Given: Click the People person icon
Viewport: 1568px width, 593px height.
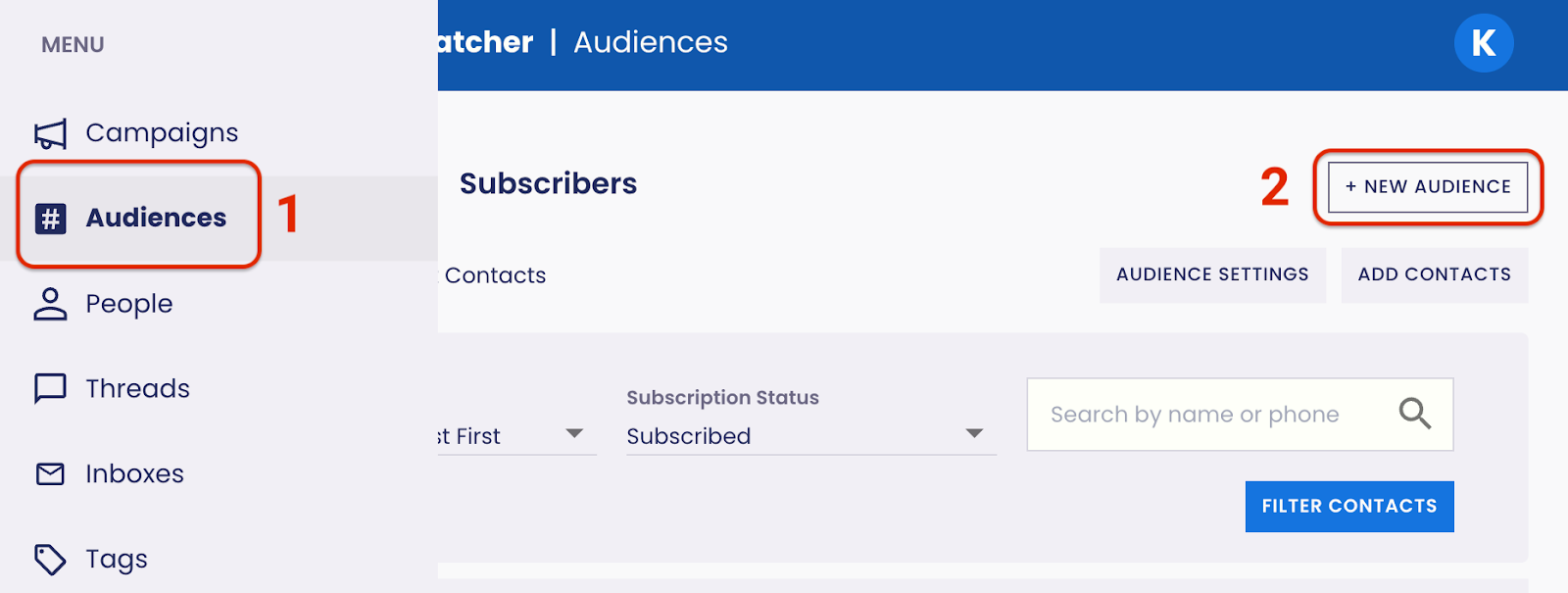Looking at the screenshot, I should (x=50, y=304).
